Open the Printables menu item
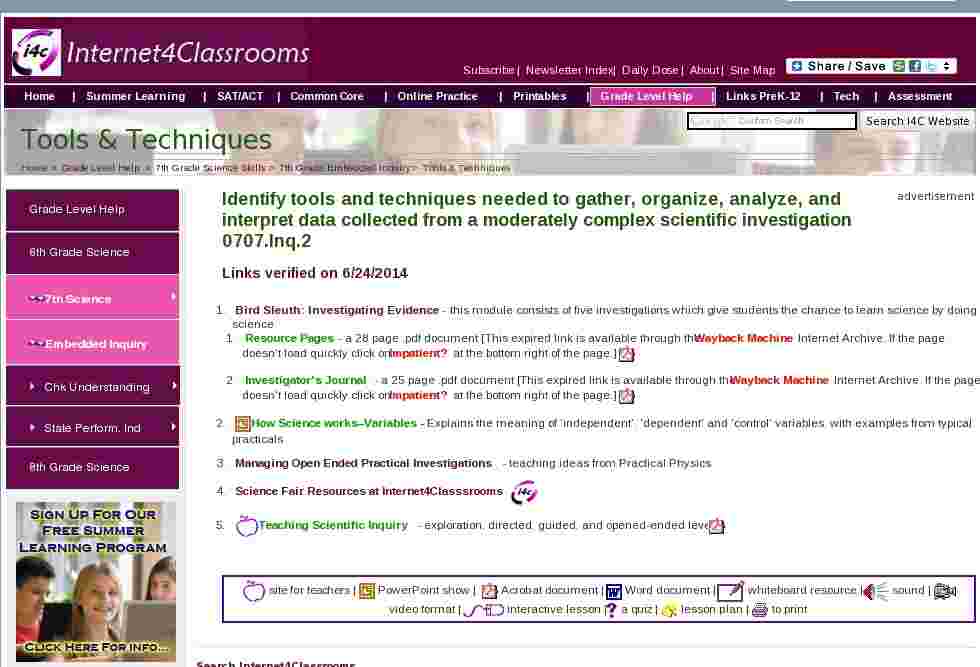980x667 pixels. (x=540, y=96)
